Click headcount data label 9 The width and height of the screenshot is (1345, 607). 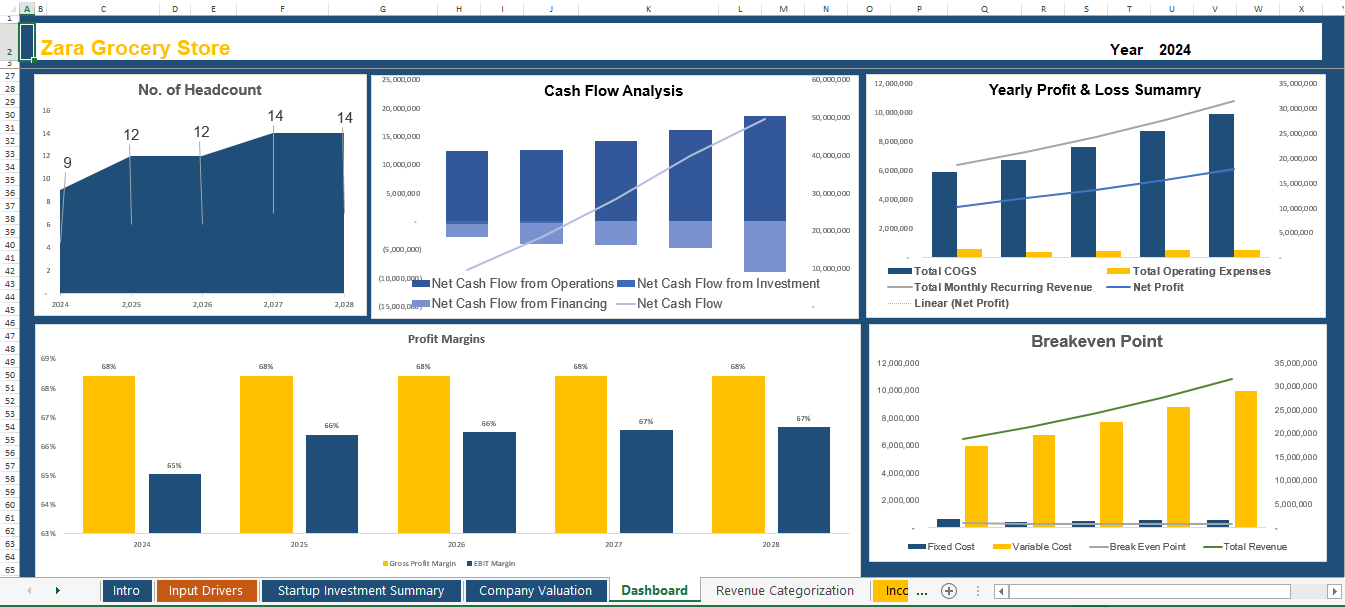point(67,163)
